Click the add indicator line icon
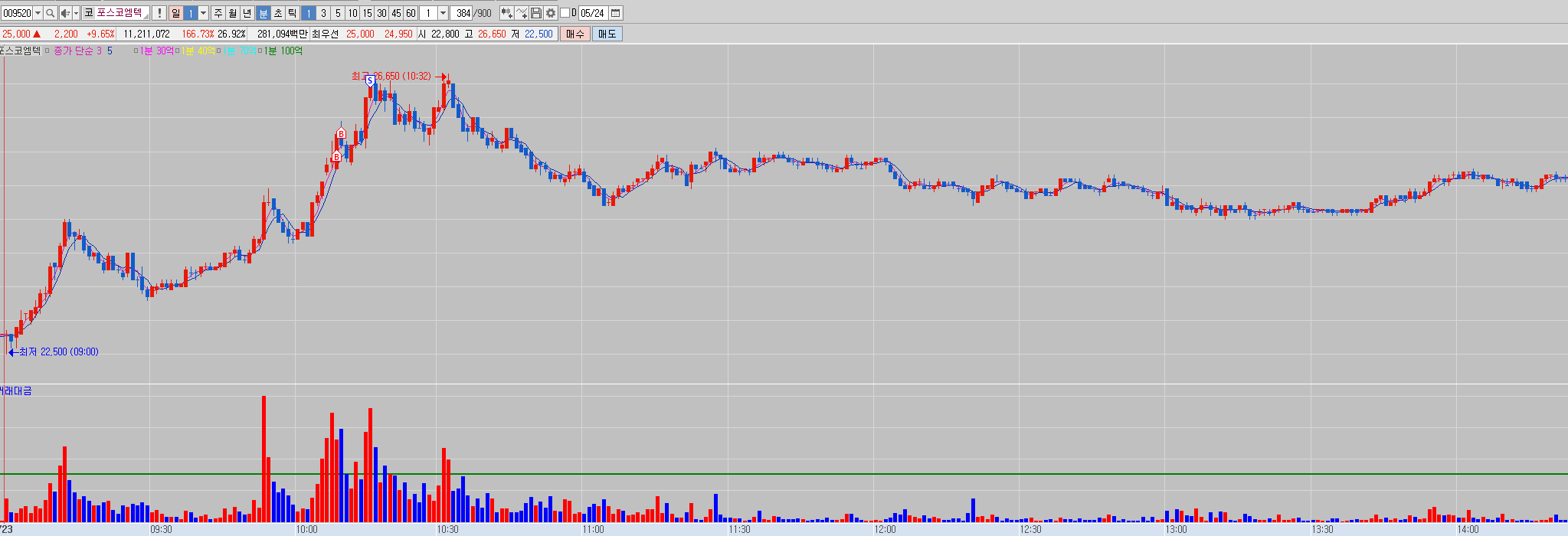This screenshot has width=1568, height=536. (521, 13)
